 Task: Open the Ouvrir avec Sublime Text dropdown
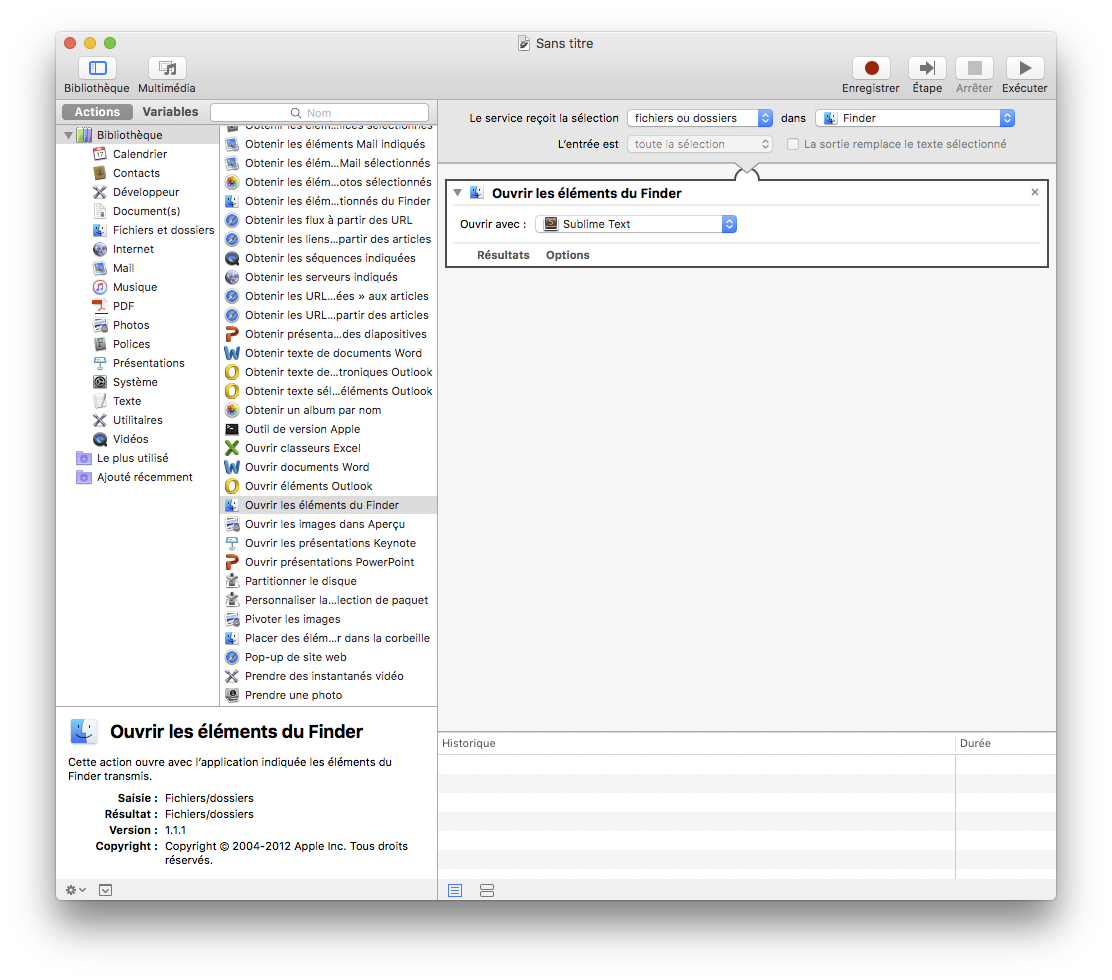(636, 224)
